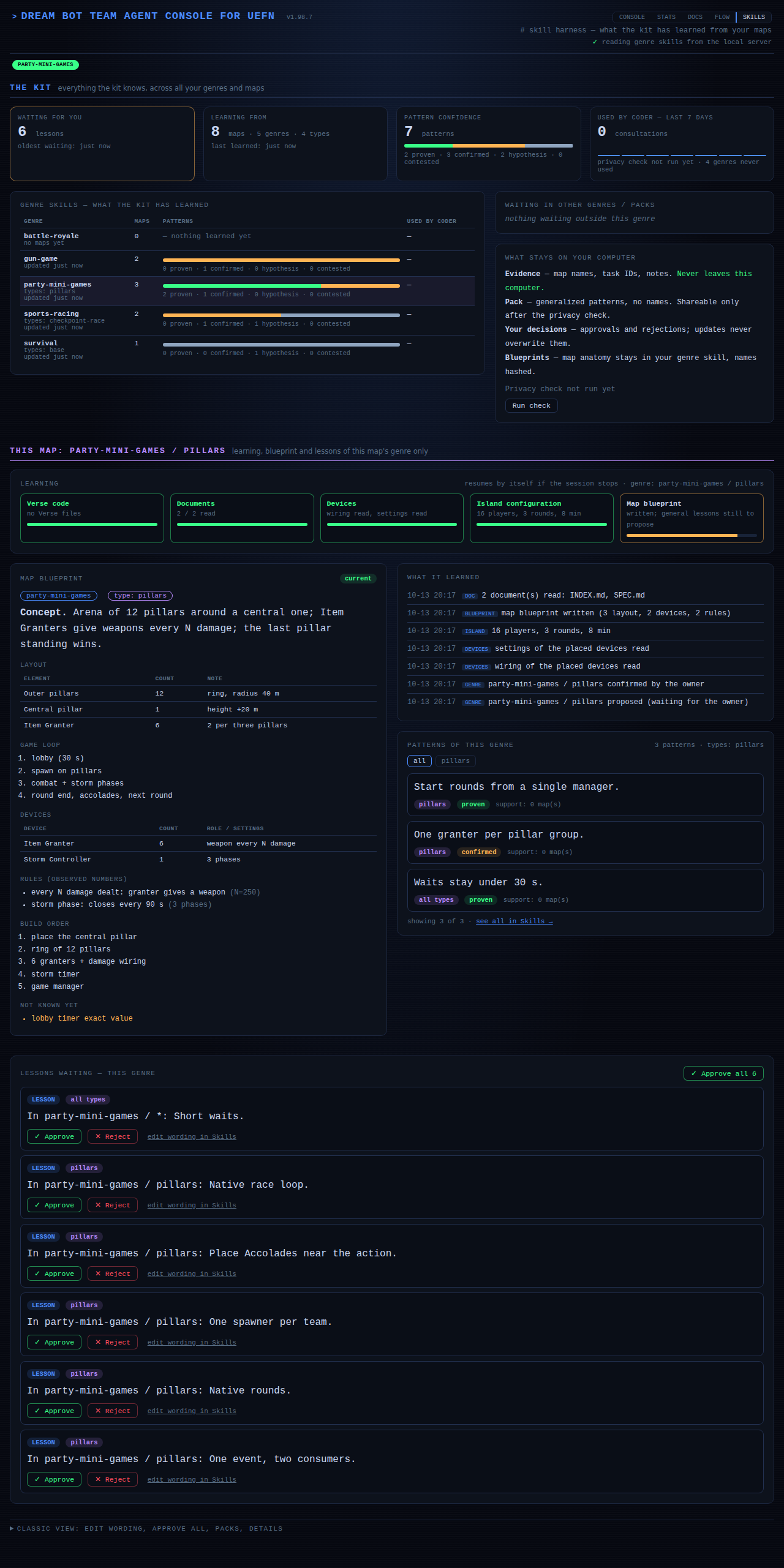
Task: Approve the "One spawner per team" lesson
Action: tap(54, 1342)
